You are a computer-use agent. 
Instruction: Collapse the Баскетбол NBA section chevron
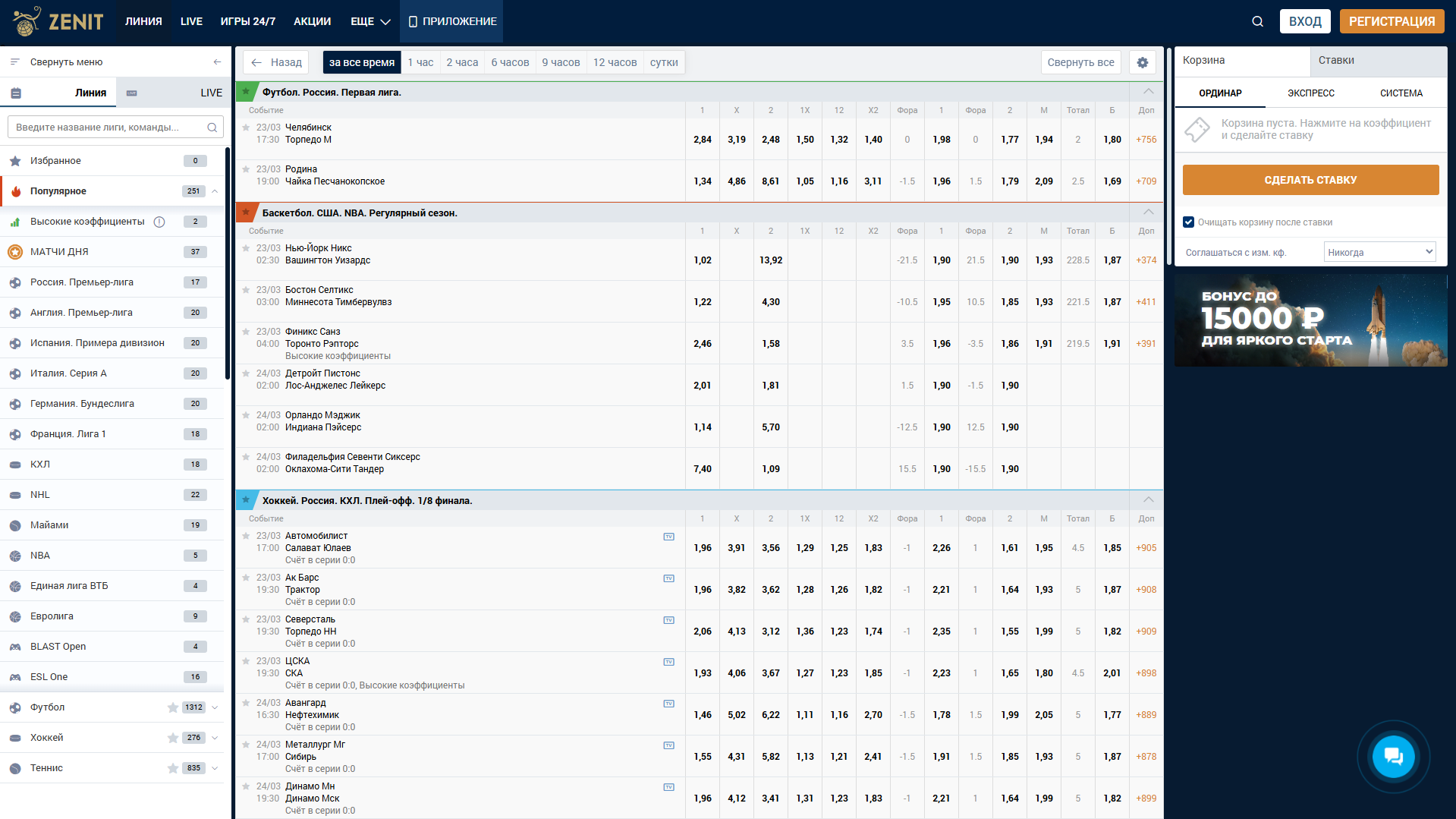pos(1148,213)
